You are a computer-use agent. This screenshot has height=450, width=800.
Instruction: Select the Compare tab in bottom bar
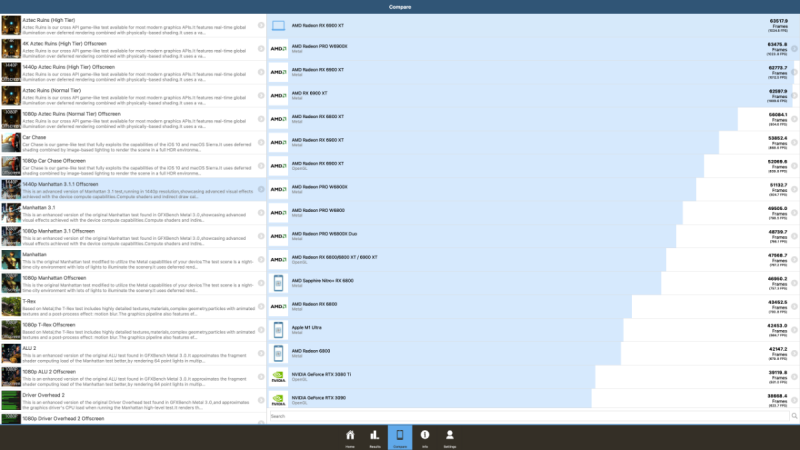(400, 438)
